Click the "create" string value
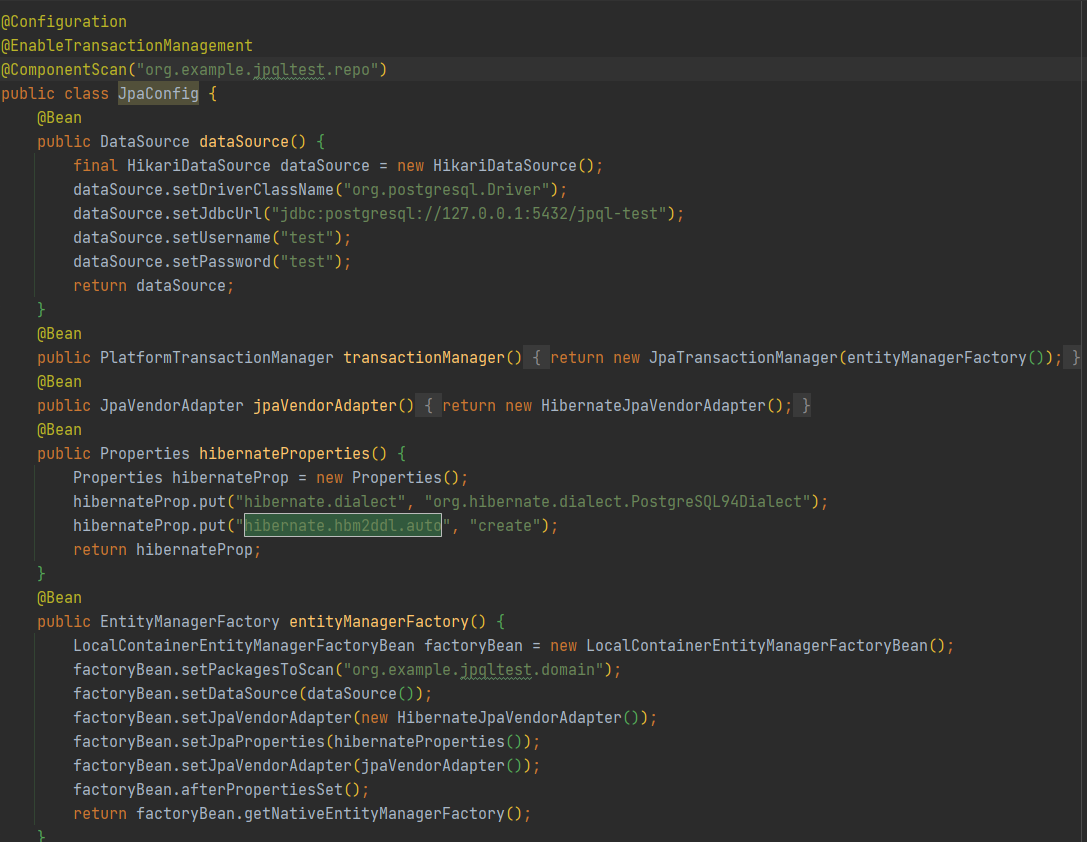 505,525
